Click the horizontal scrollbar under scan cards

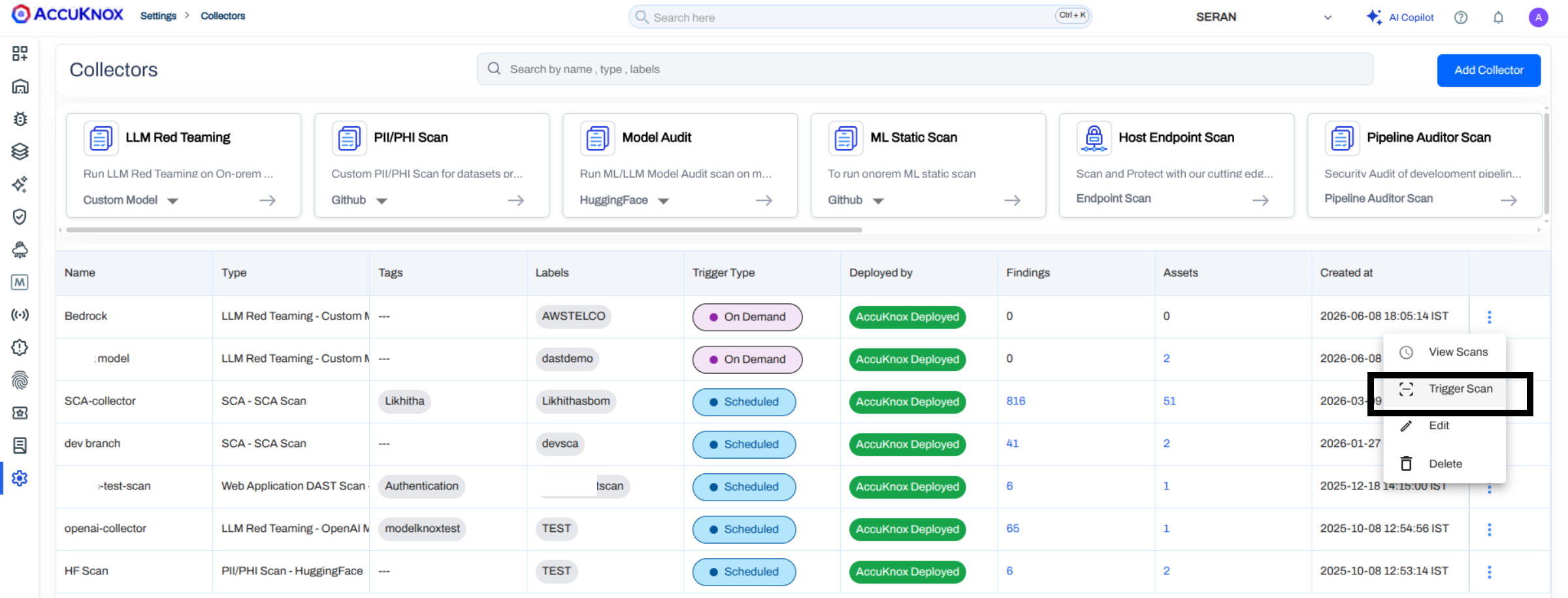[x=464, y=230]
